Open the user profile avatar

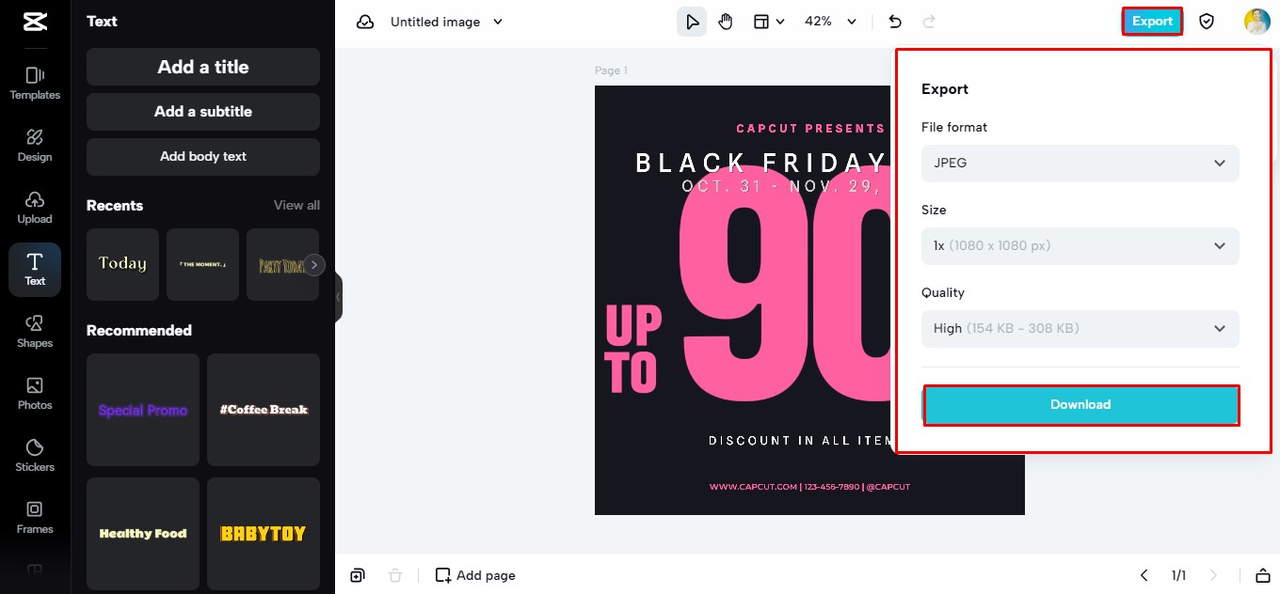[x=1257, y=21]
